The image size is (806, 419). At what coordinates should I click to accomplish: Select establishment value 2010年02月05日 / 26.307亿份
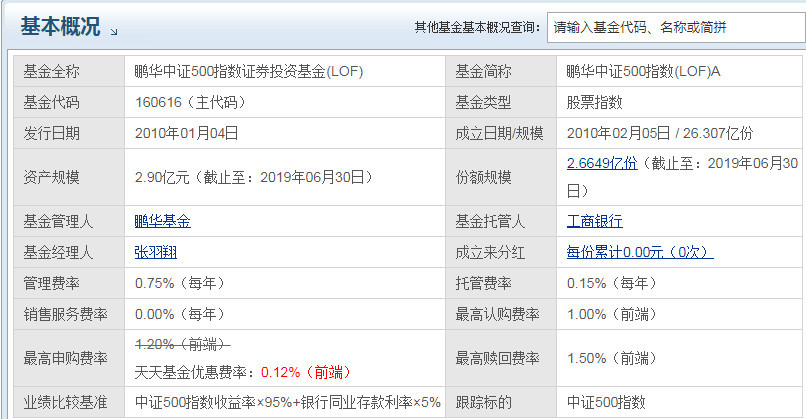[660, 133]
